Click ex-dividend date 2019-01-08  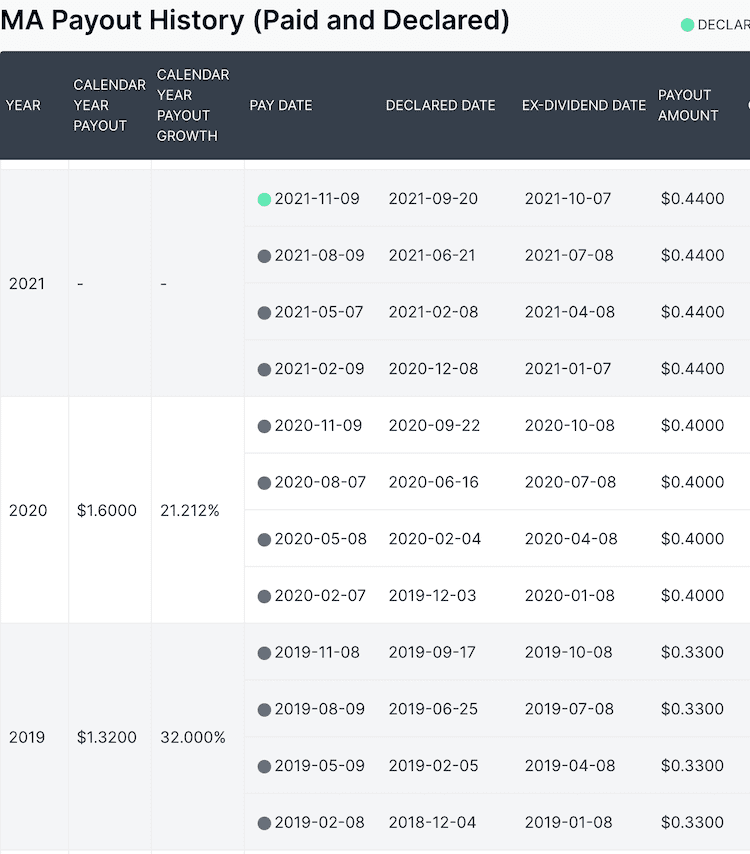pyautogui.click(x=569, y=822)
